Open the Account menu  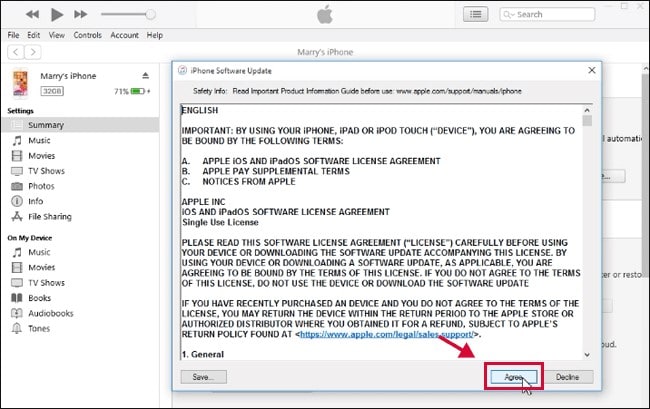click(x=124, y=35)
